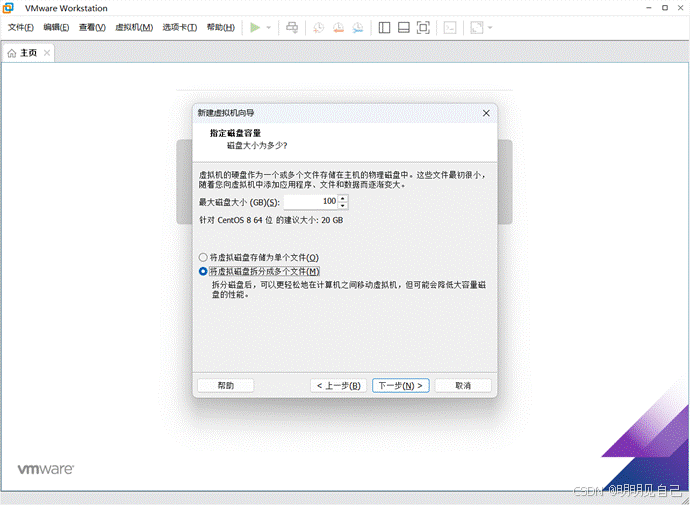Click the console view terminal icon
This screenshot has height=505, width=690.
[450, 28]
